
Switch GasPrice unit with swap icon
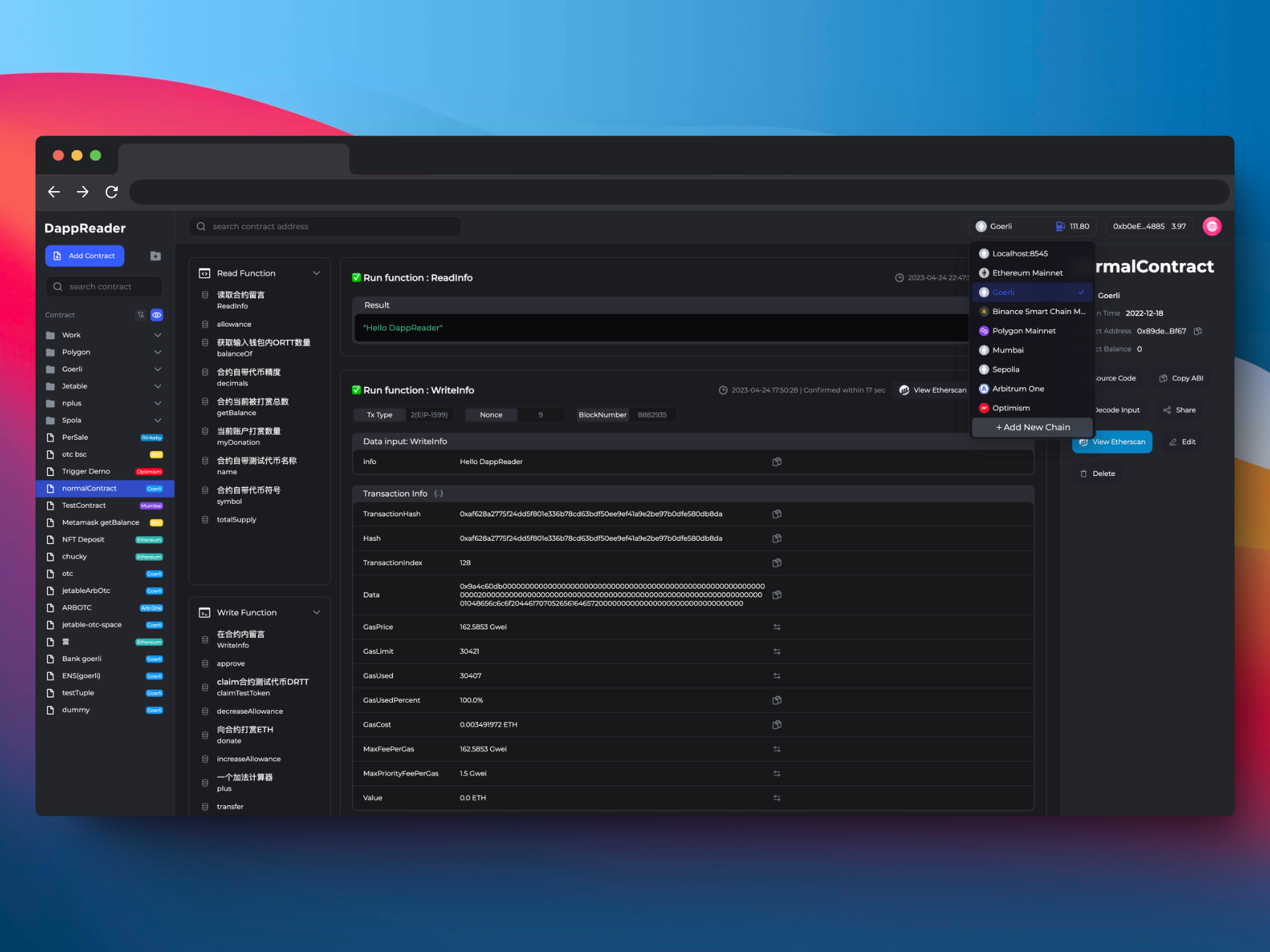click(777, 627)
